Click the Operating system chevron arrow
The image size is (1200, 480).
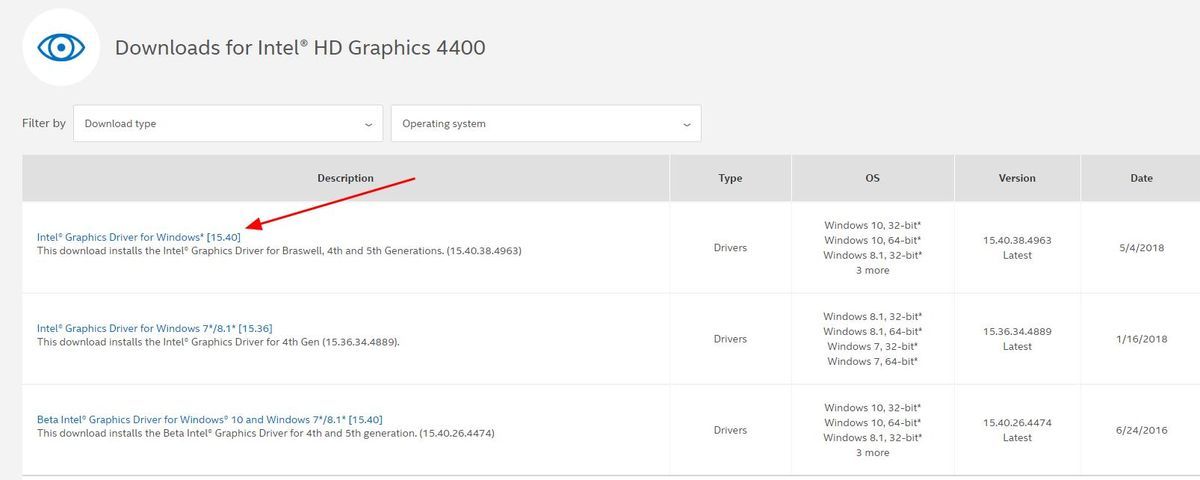[686, 125]
